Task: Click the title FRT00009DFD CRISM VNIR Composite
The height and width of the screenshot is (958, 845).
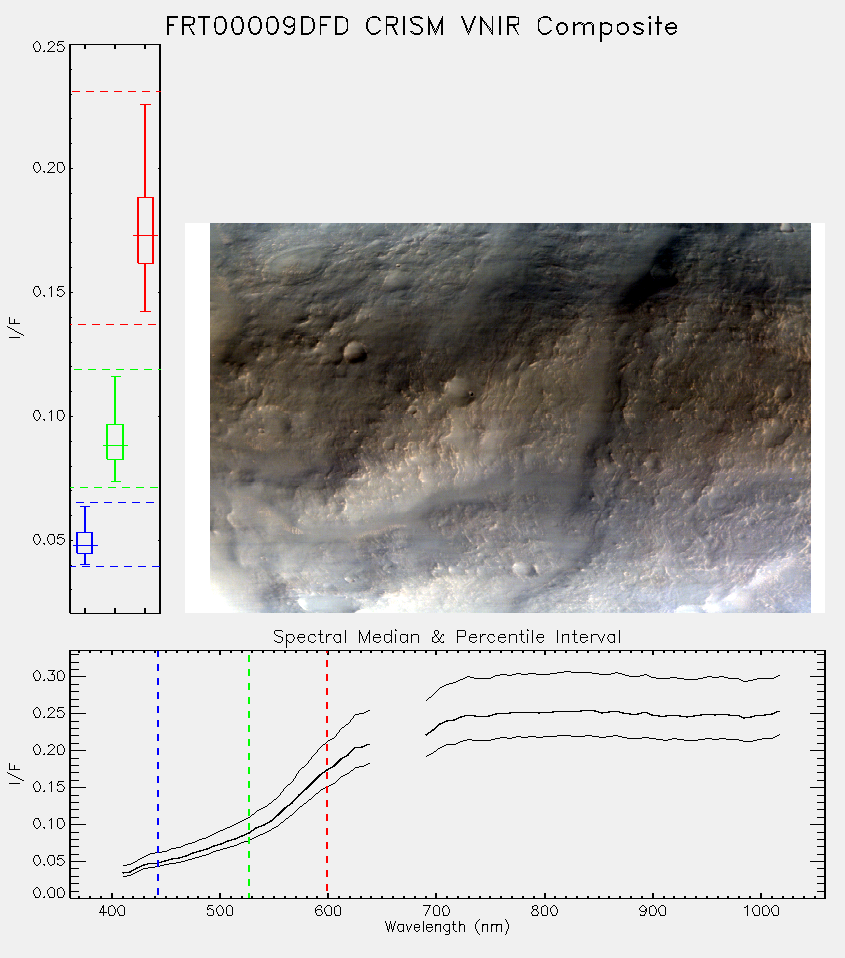Action: 422,27
